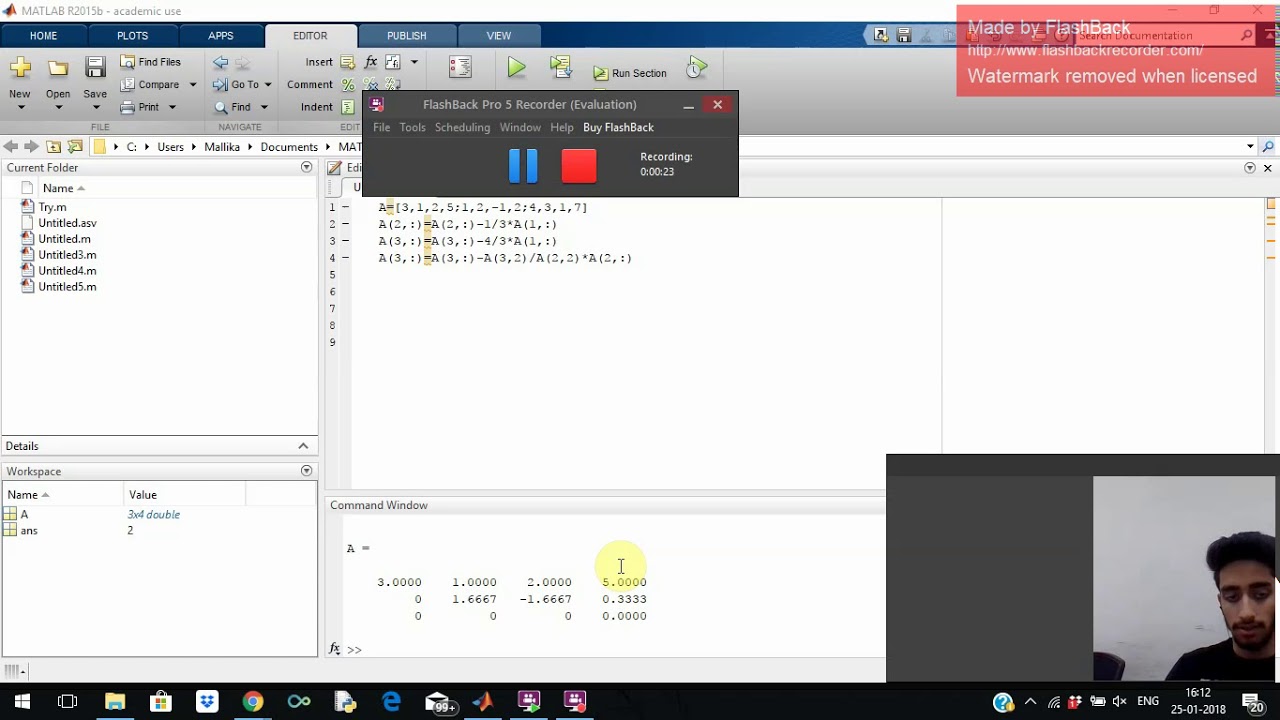1280x720 pixels.
Task: Navigate back in folder address bar
Action: 10,146
